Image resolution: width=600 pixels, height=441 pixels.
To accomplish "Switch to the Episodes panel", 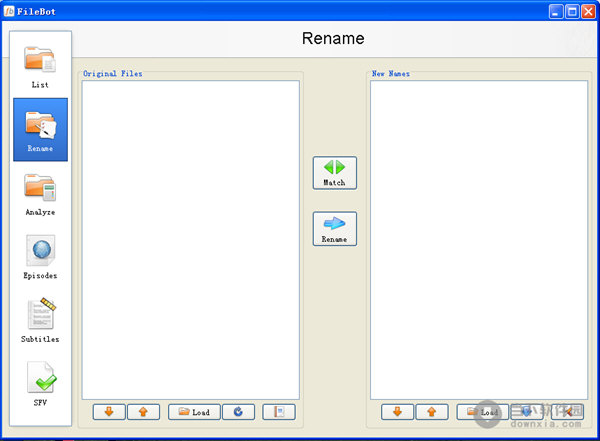I will (40, 257).
